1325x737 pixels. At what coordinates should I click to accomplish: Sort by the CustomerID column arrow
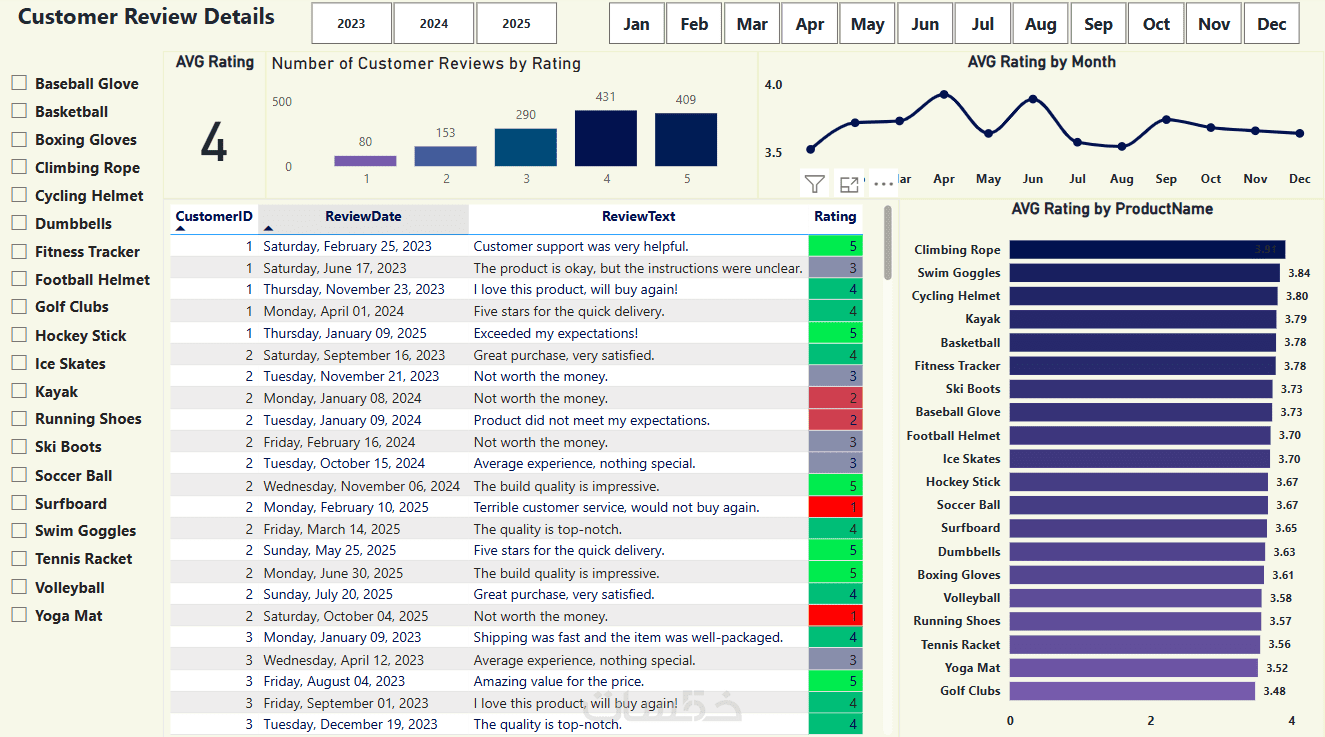coord(181,229)
